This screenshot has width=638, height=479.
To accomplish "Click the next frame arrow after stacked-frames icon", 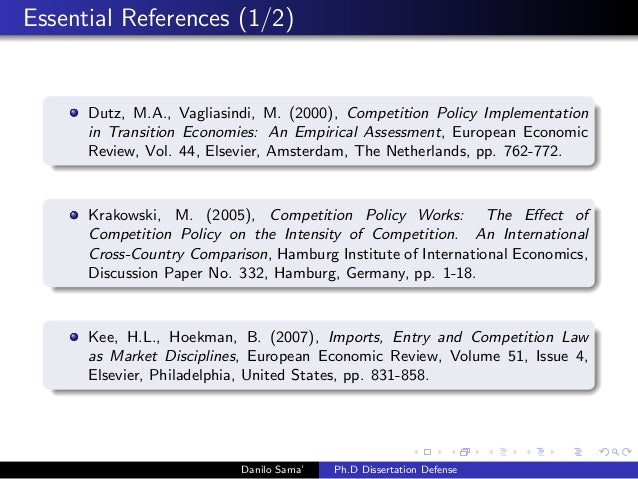I will (477, 452).
